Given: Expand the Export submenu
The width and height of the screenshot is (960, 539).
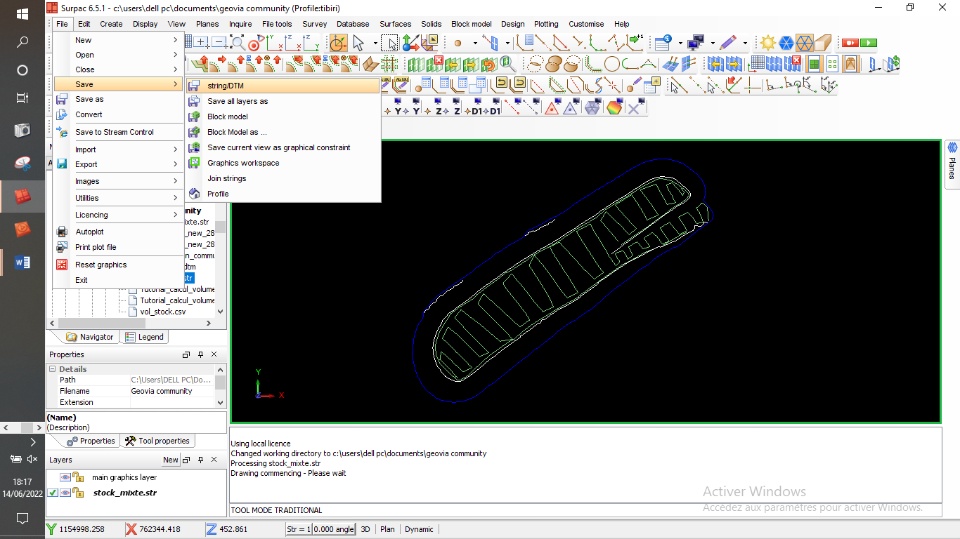Looking at the screenshot, I should click(x=119, y=164).
